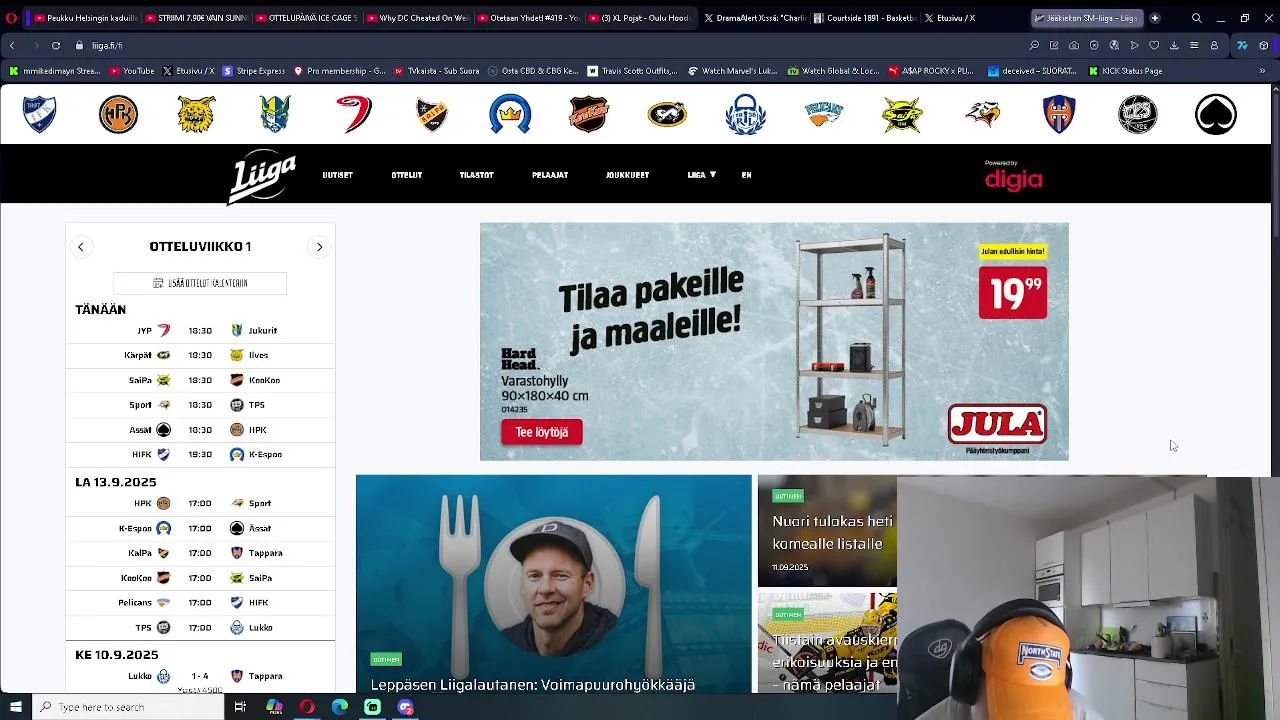Switch site language to EN
Viewport: 1280px width, 720px height.
[x=746, y=175]
